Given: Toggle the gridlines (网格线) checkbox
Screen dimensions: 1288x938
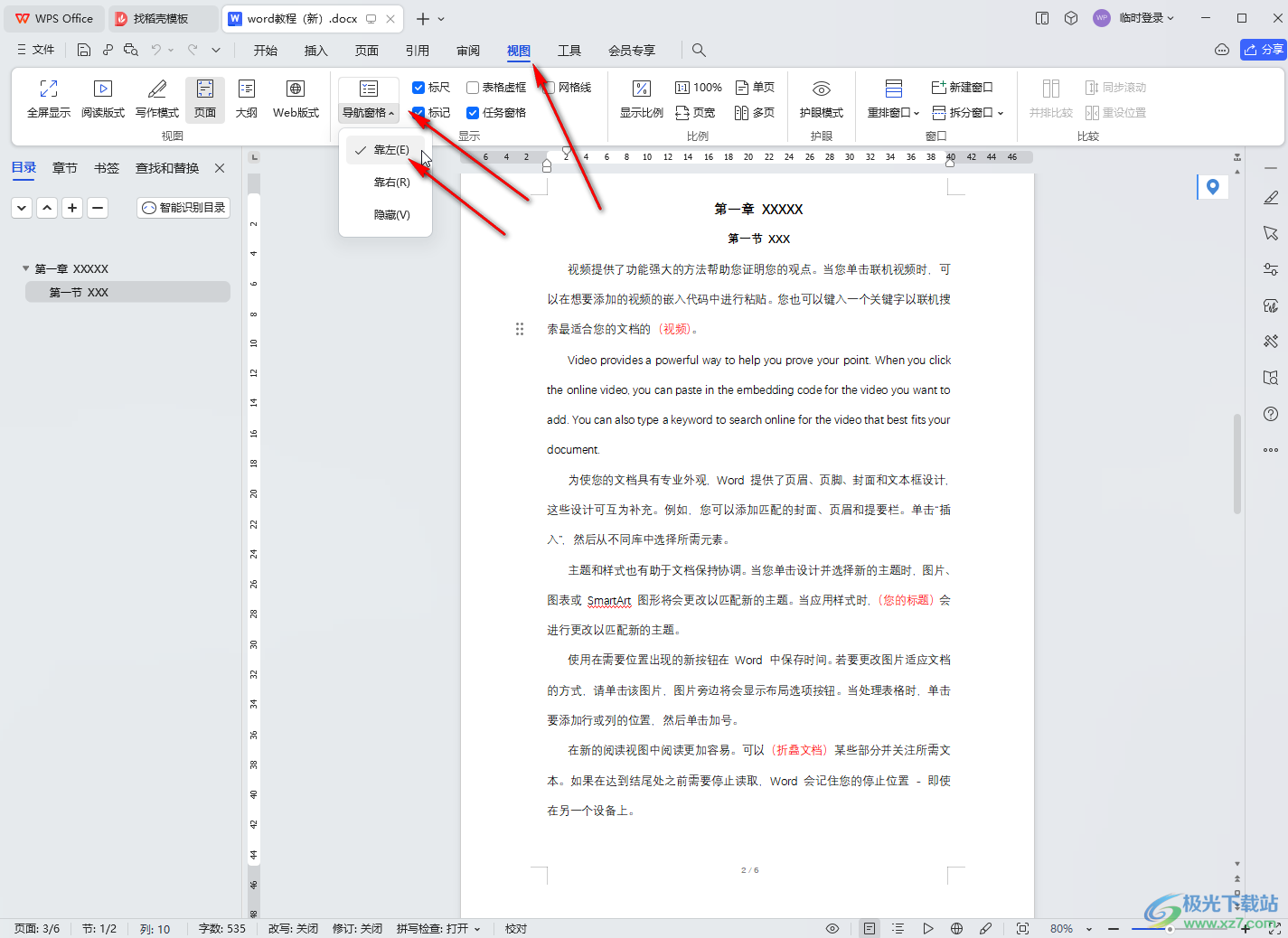Looking at the screenshot, I should pos(549,88).
